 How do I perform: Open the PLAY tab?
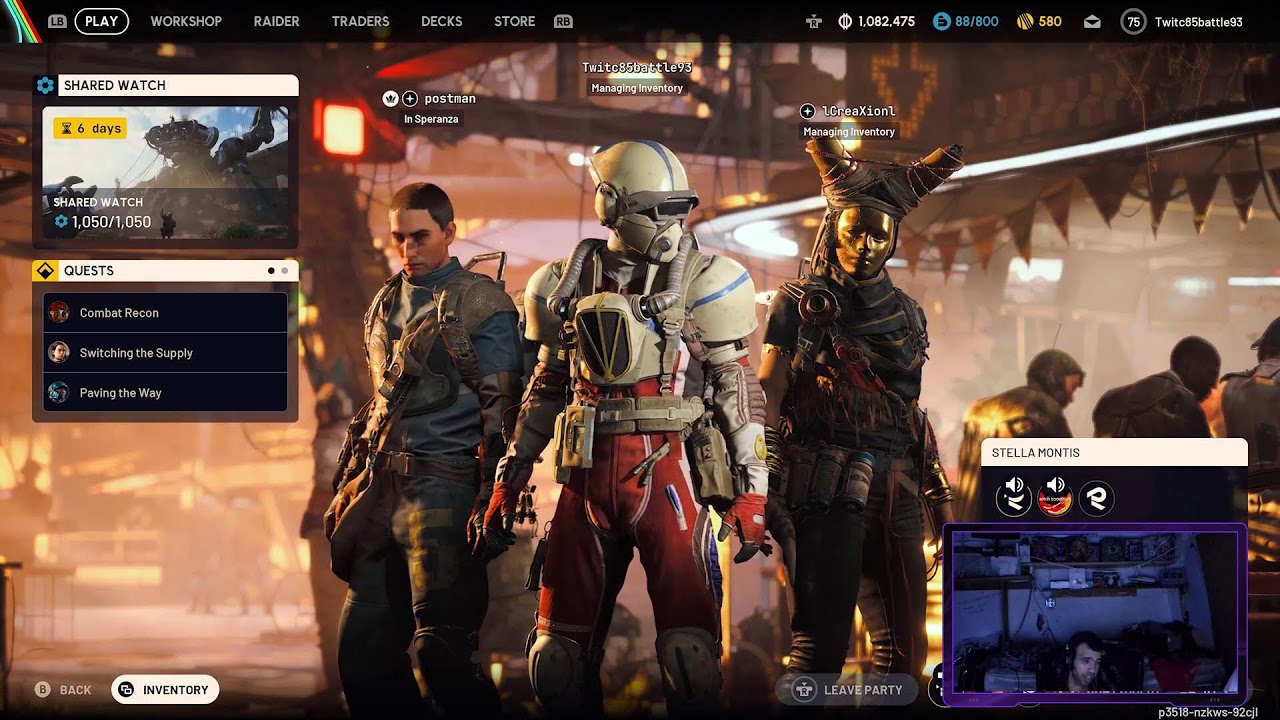101,21
